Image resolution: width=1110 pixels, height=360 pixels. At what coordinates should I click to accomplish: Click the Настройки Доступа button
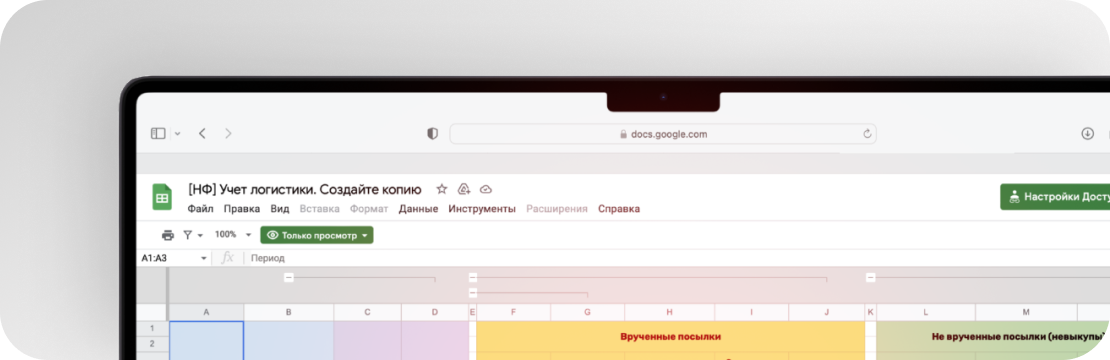[x=1055, y=197]
